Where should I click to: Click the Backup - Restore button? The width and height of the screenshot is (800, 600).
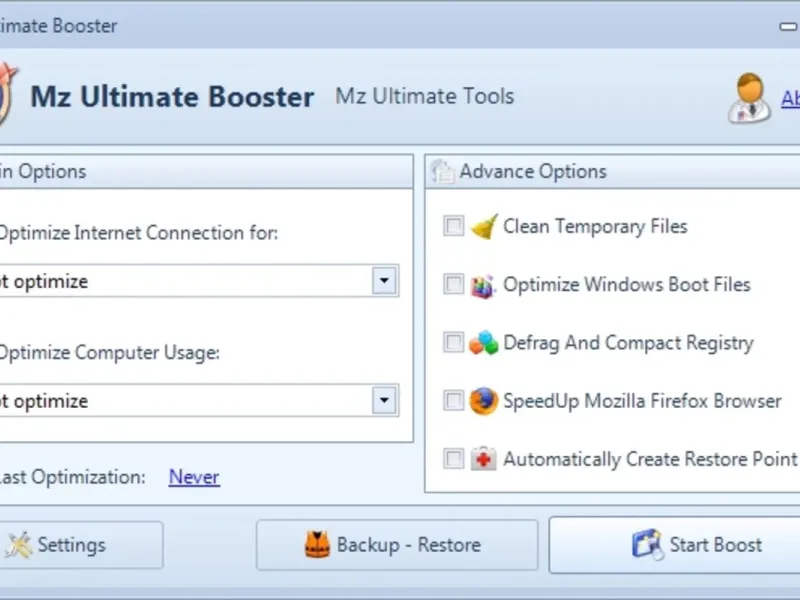(x=397, y=545)
